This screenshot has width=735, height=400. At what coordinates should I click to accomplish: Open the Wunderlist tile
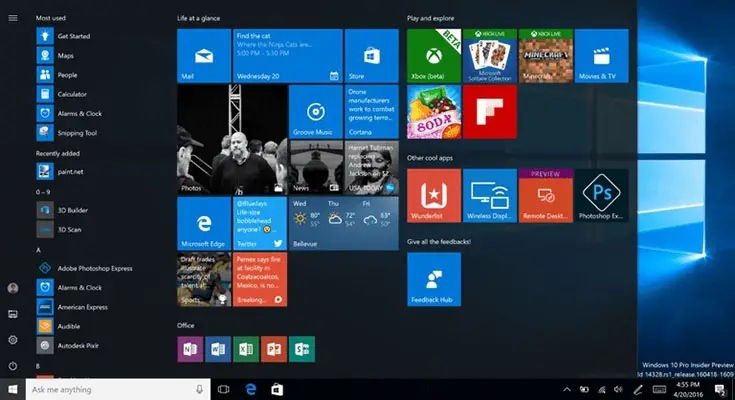tap(434, 196)
